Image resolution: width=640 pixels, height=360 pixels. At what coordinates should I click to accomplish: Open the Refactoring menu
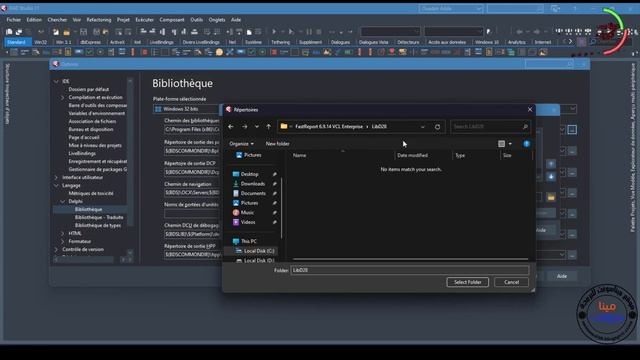pos(99,20)
